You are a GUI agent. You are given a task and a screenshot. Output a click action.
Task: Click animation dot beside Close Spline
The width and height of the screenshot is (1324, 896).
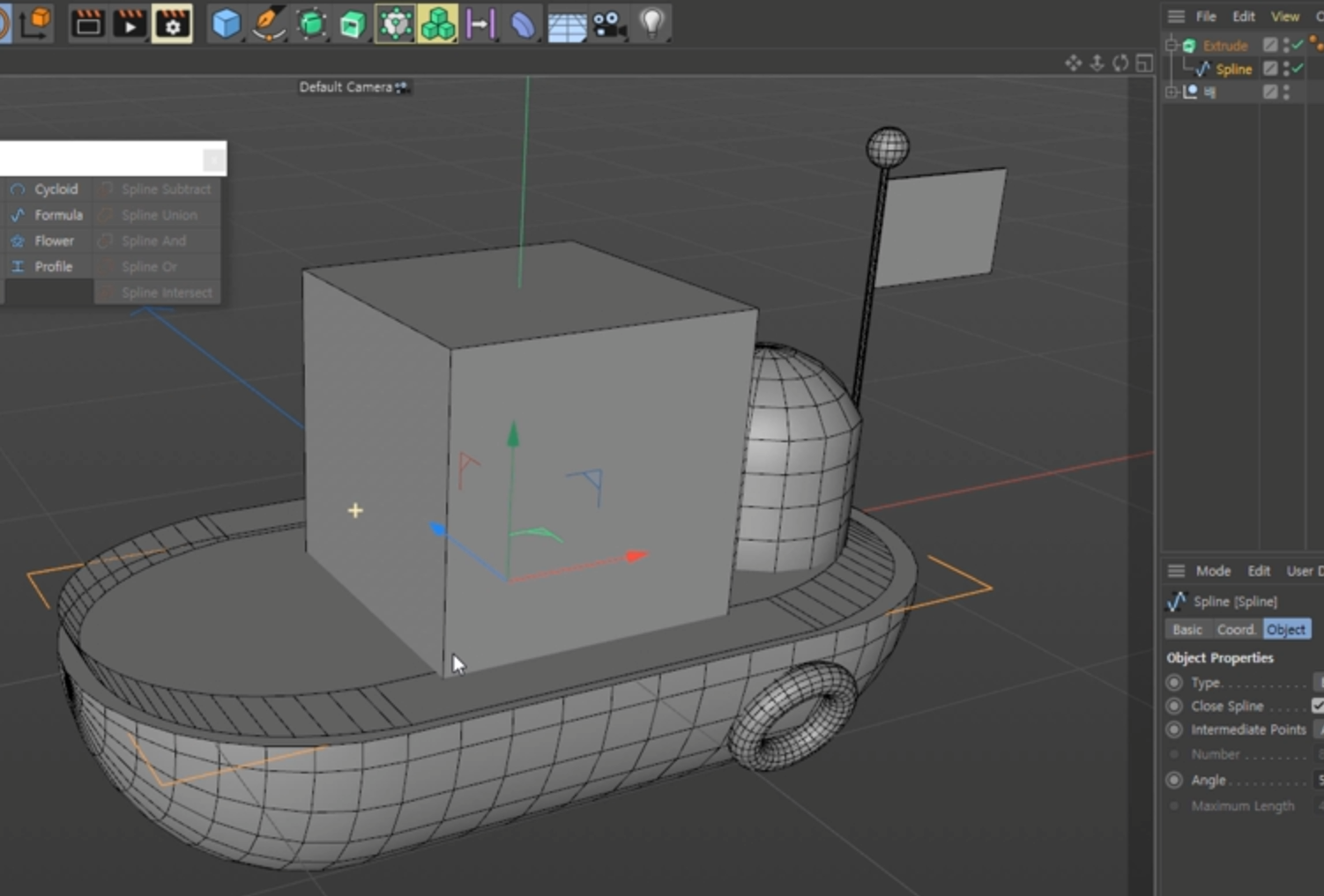pos(1174,706)
